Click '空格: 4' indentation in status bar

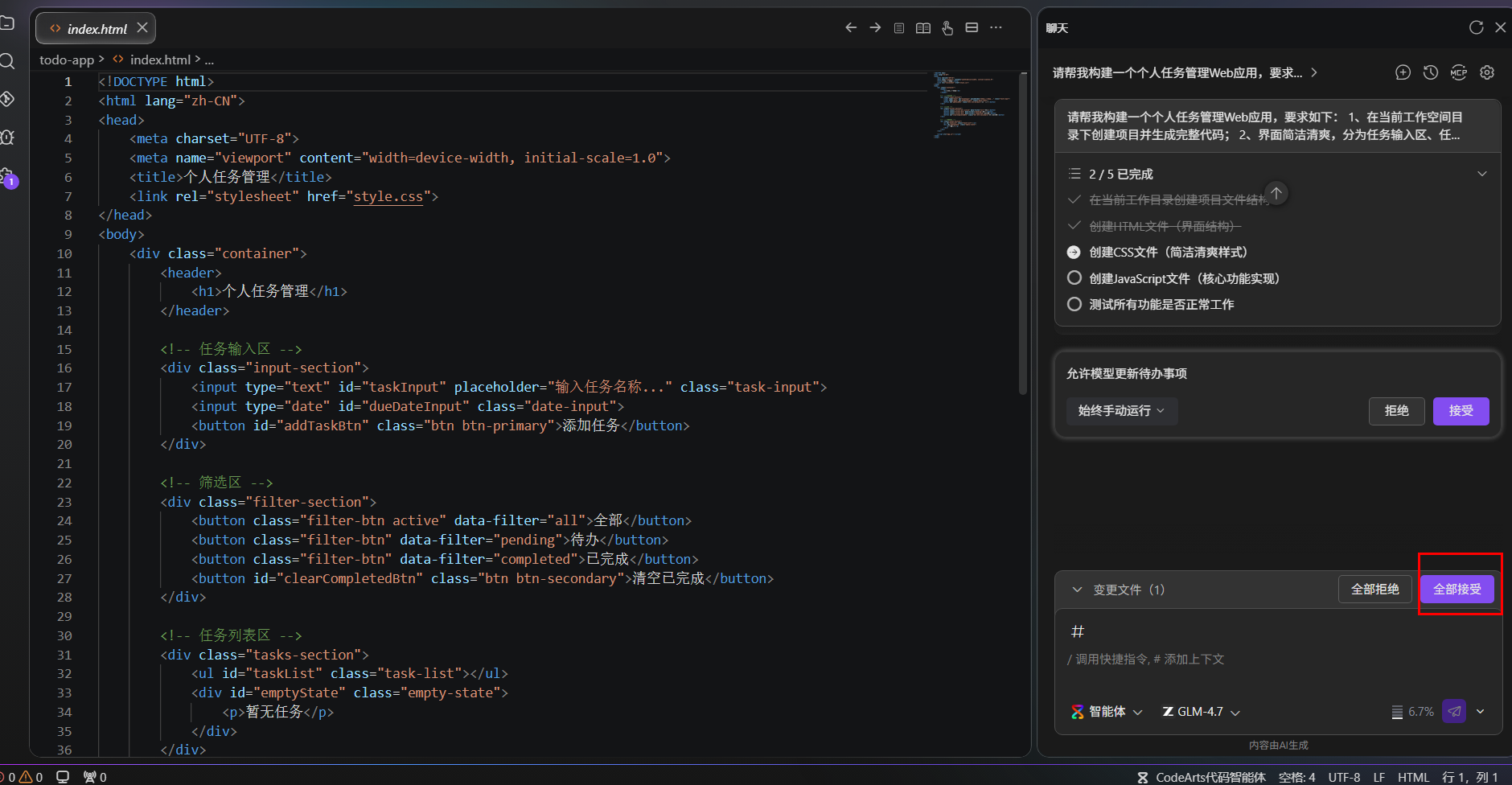click(1296, 777)
